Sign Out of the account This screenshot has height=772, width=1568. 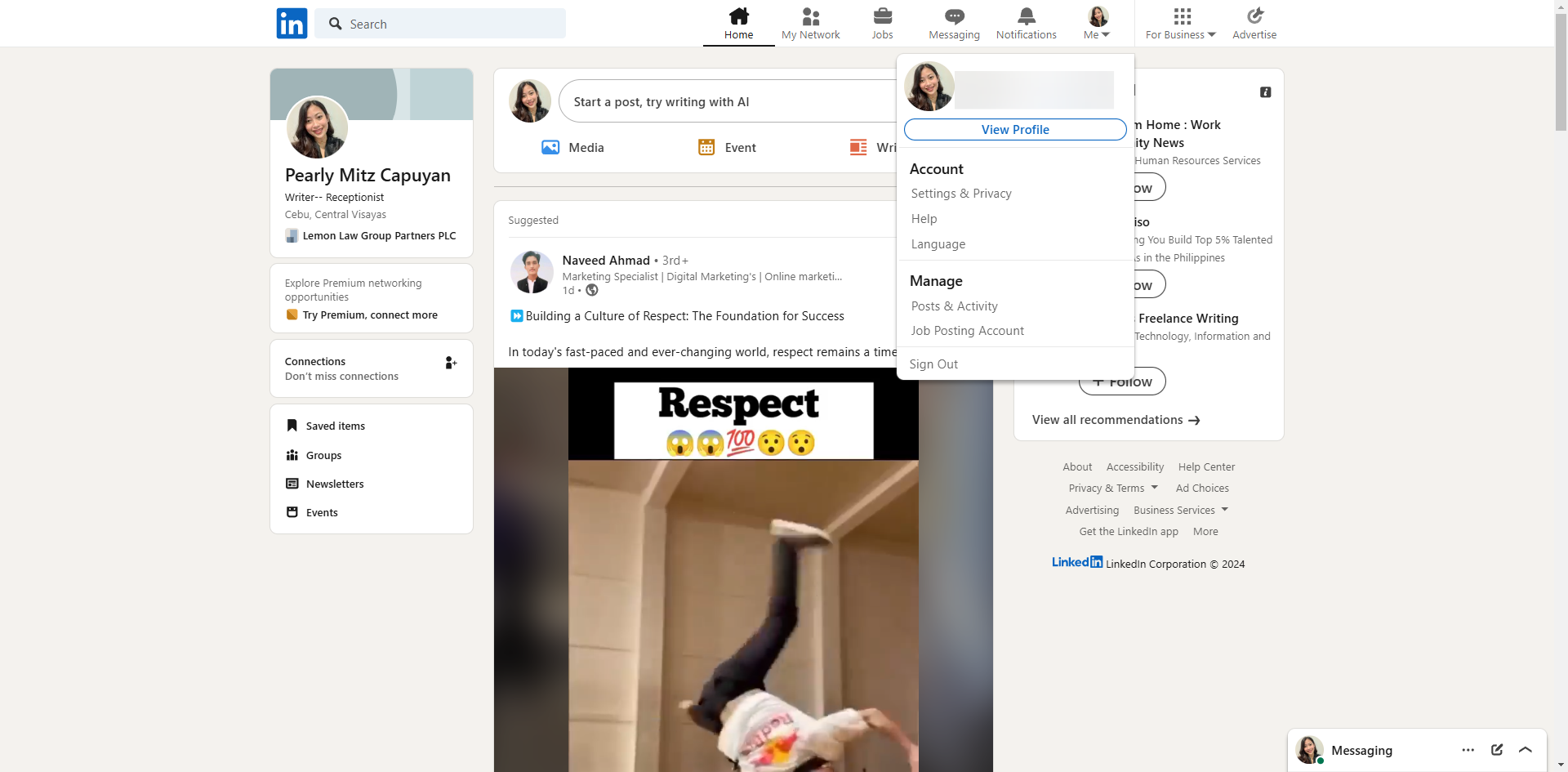(933, 364)
